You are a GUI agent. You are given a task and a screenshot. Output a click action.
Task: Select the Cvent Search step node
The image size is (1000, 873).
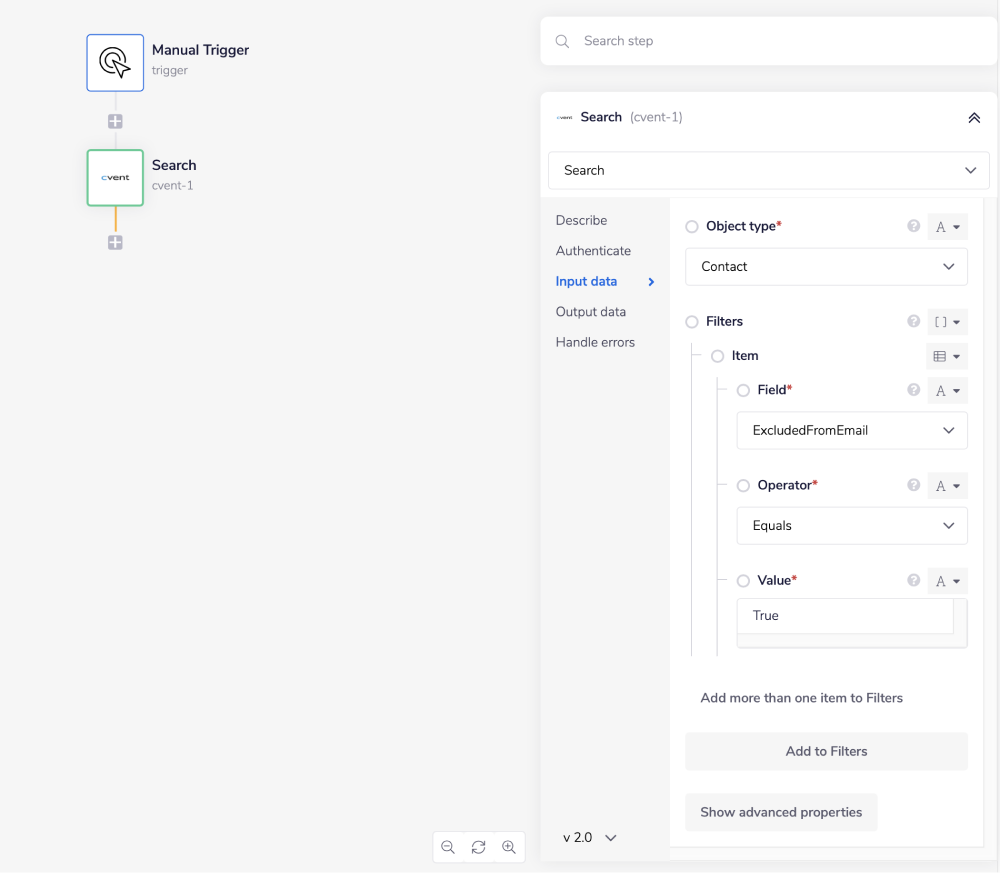click(x=115, y=178)
